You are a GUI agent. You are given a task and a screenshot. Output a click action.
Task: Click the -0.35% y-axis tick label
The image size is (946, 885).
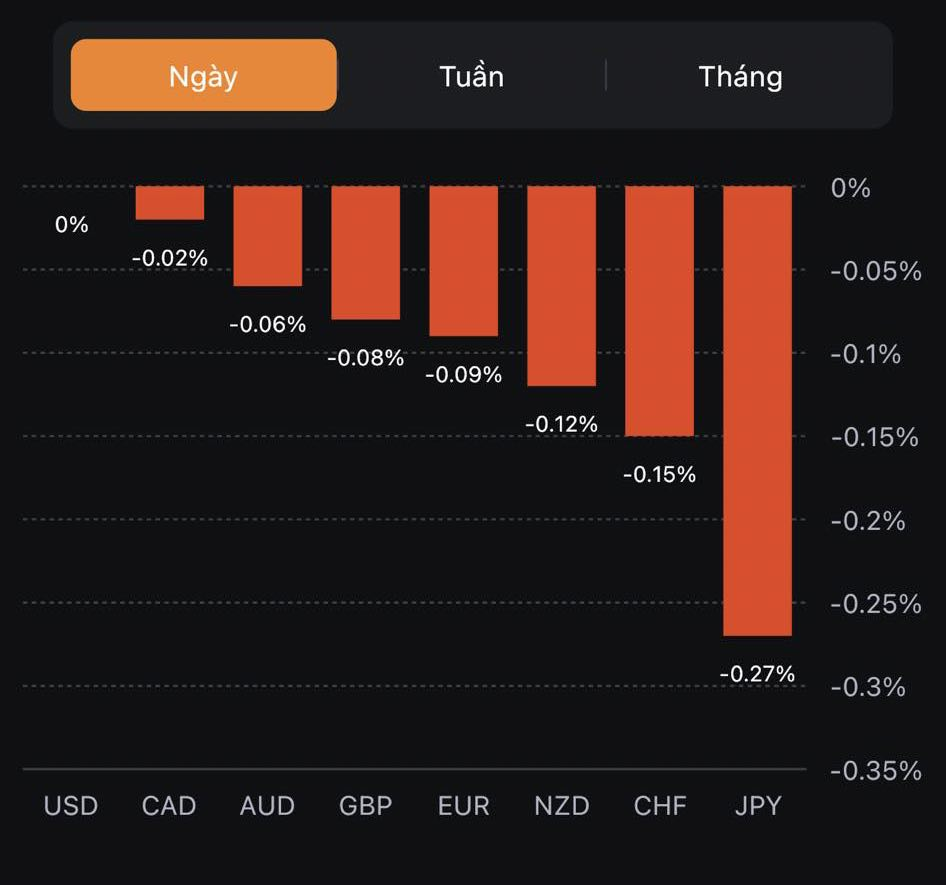pyautogui.click(x=875, y=771)
